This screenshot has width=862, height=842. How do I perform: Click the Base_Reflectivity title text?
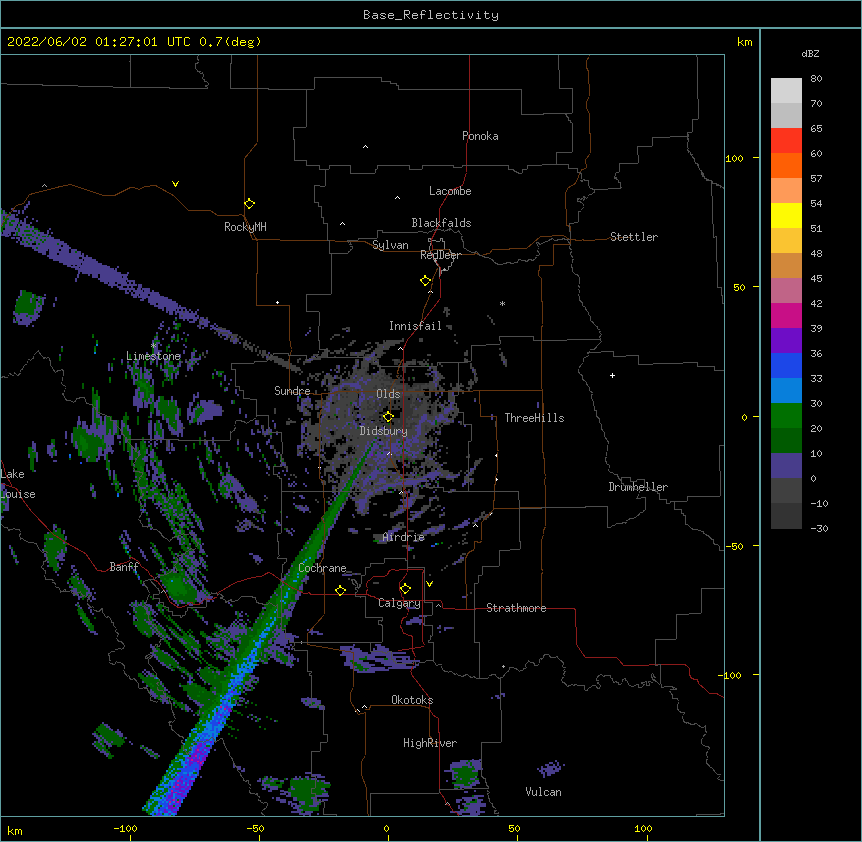pyautogui.click(x=431, y=15)
